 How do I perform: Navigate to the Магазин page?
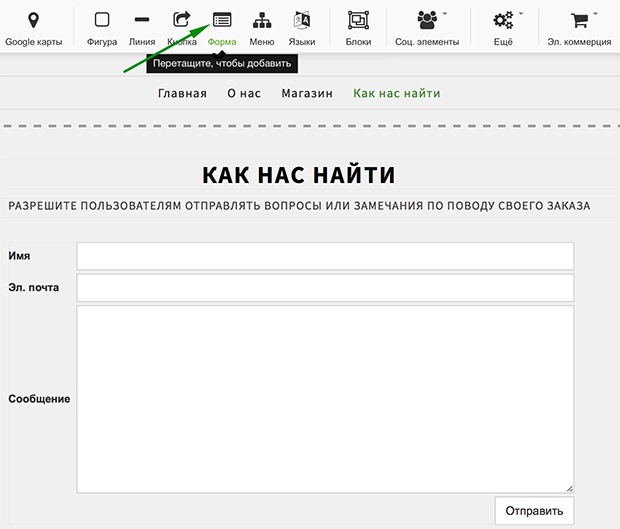[x=307, y=93]
